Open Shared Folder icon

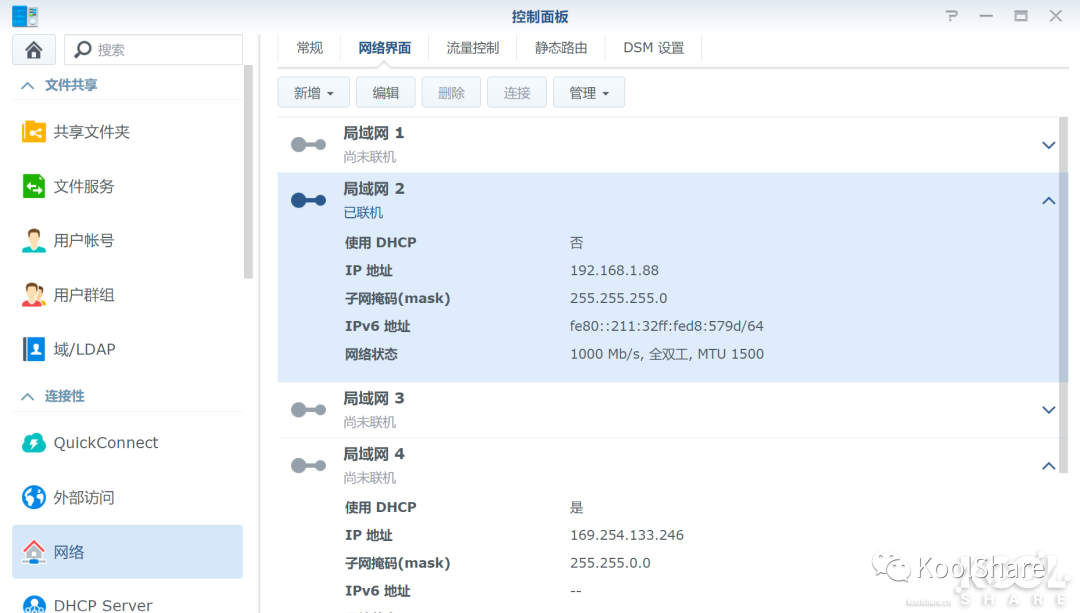tap(34, 132)
